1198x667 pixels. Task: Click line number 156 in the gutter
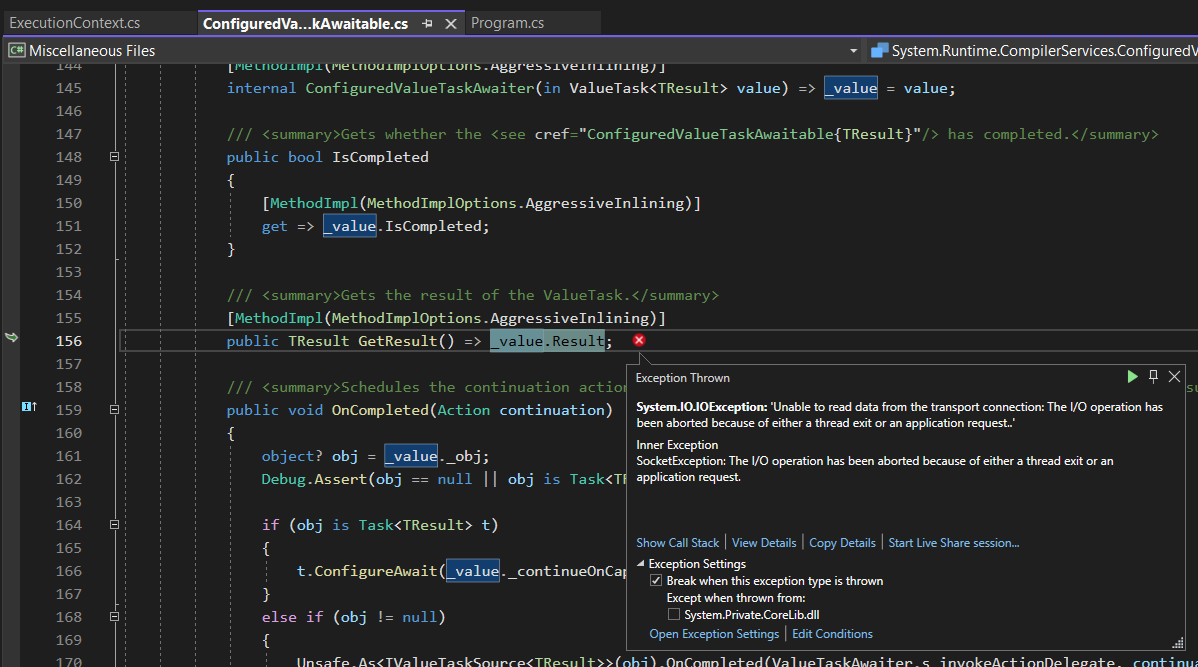[x=69, y=341]
